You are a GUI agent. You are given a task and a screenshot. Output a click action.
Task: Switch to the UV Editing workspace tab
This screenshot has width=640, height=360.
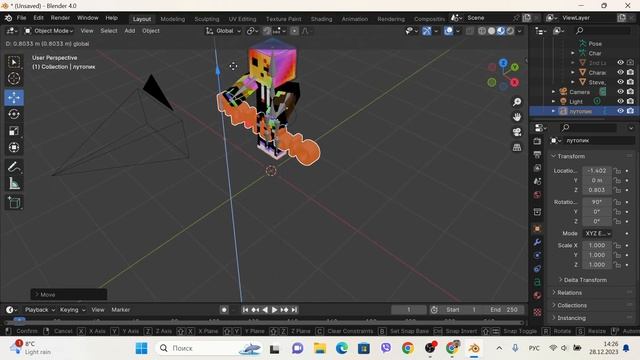(242, 19)
